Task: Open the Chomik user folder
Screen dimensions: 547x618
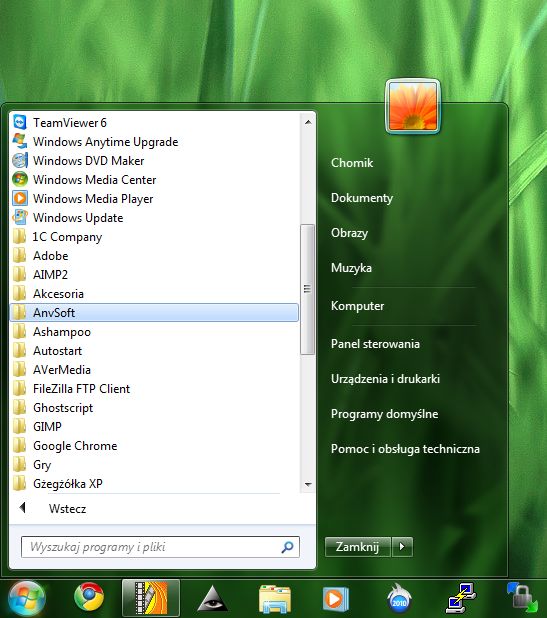Action: pos(352,162)
